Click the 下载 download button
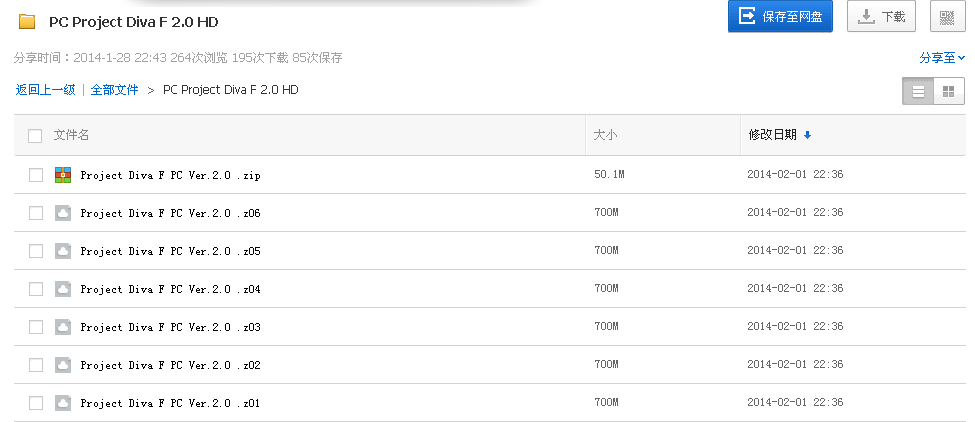 click(x=882, y=16)
